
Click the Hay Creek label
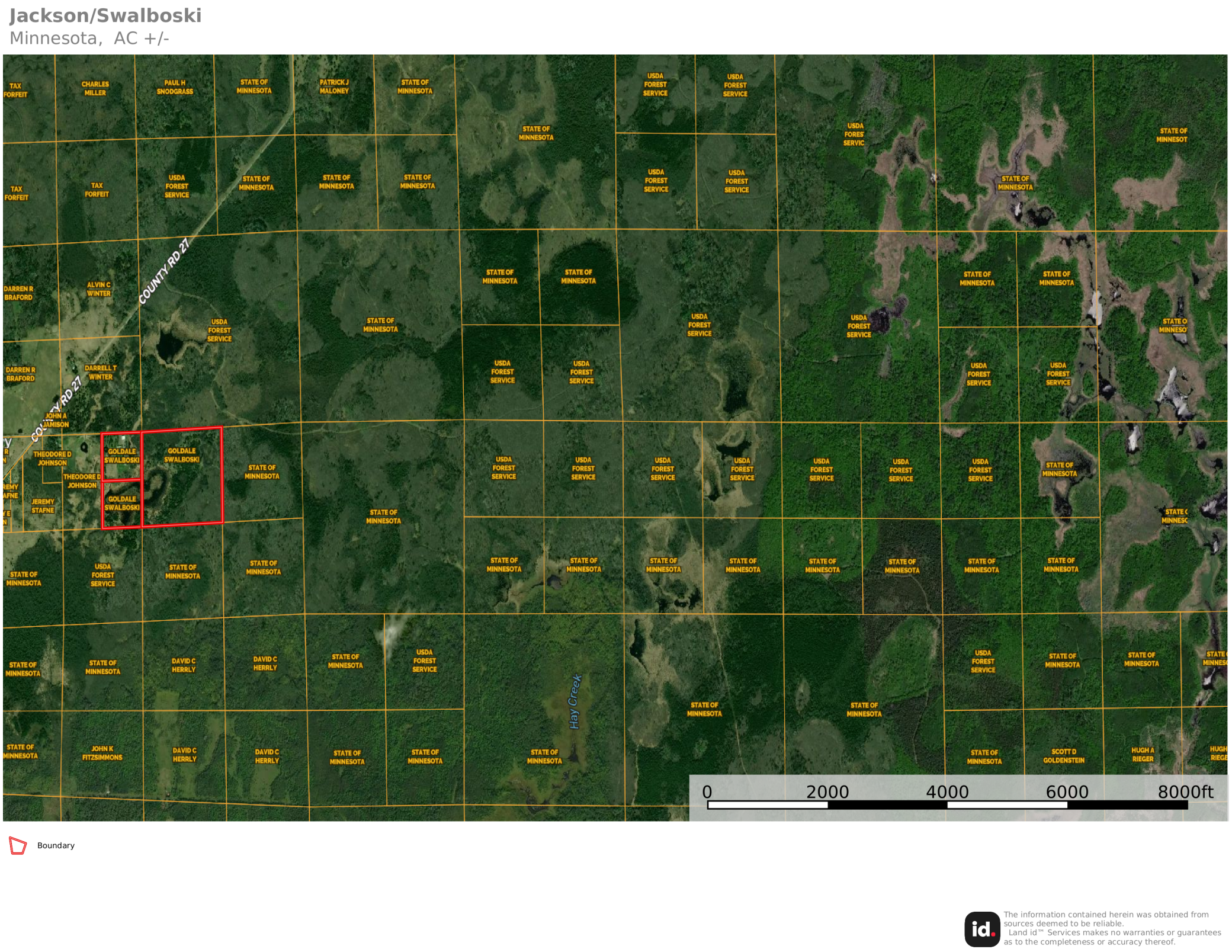(x=575, y=701)
